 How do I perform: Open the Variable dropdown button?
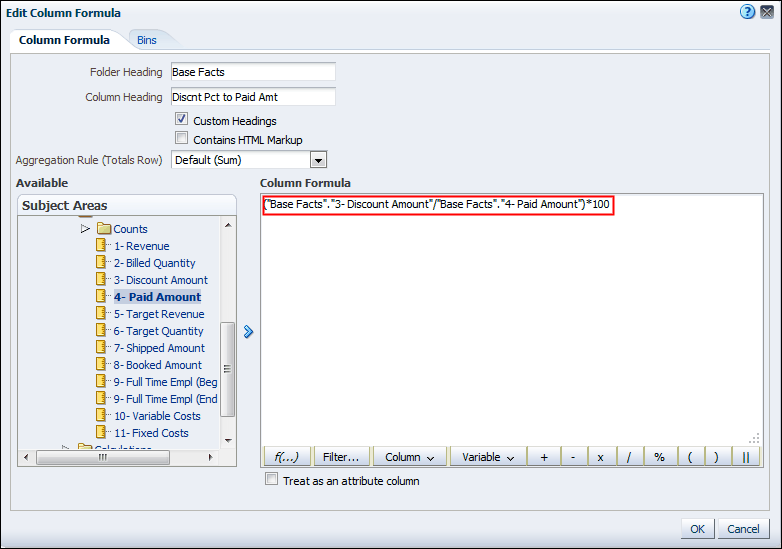coord(488,457)
